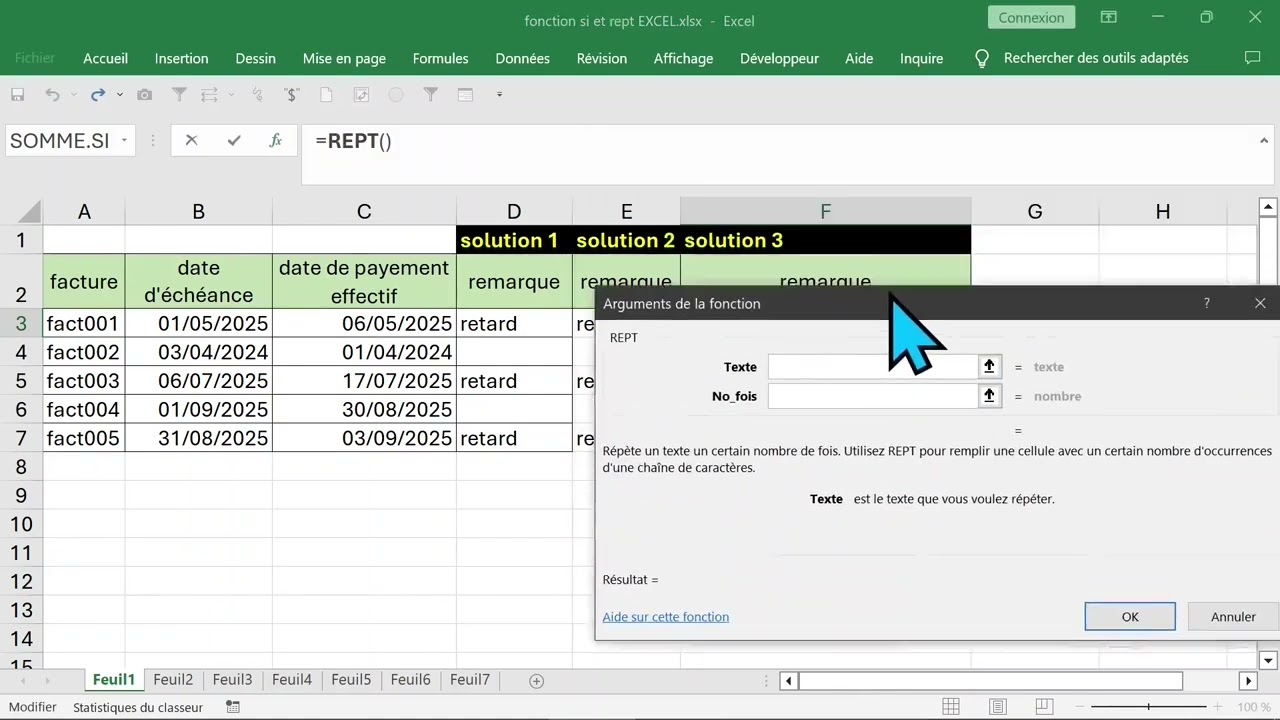This screenshot has width=1280, height=720.
Task: Open the Accueil ribbon tab
Action: point(105,58)
